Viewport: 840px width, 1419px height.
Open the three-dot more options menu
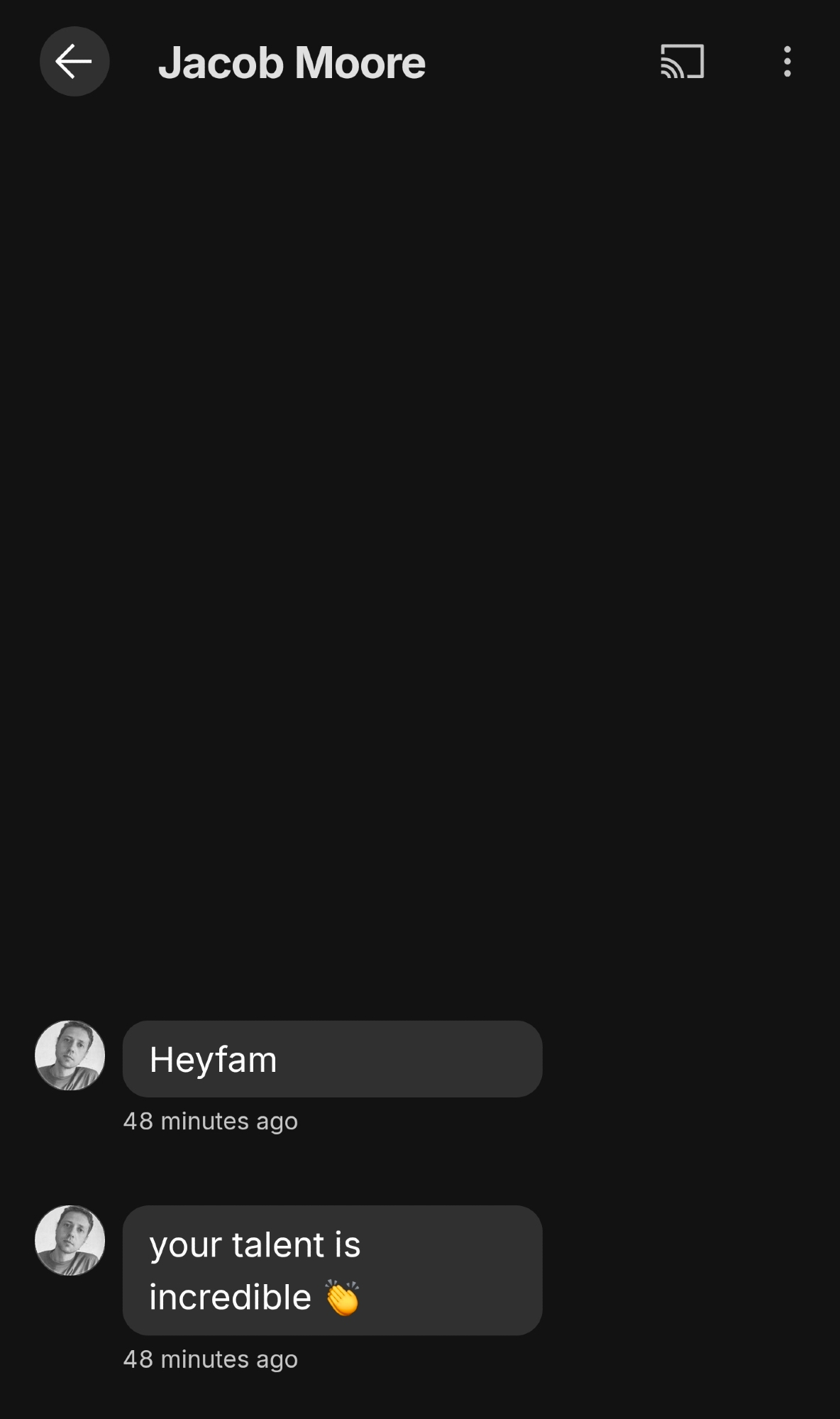pyautogui.click(x=787, y=62)
